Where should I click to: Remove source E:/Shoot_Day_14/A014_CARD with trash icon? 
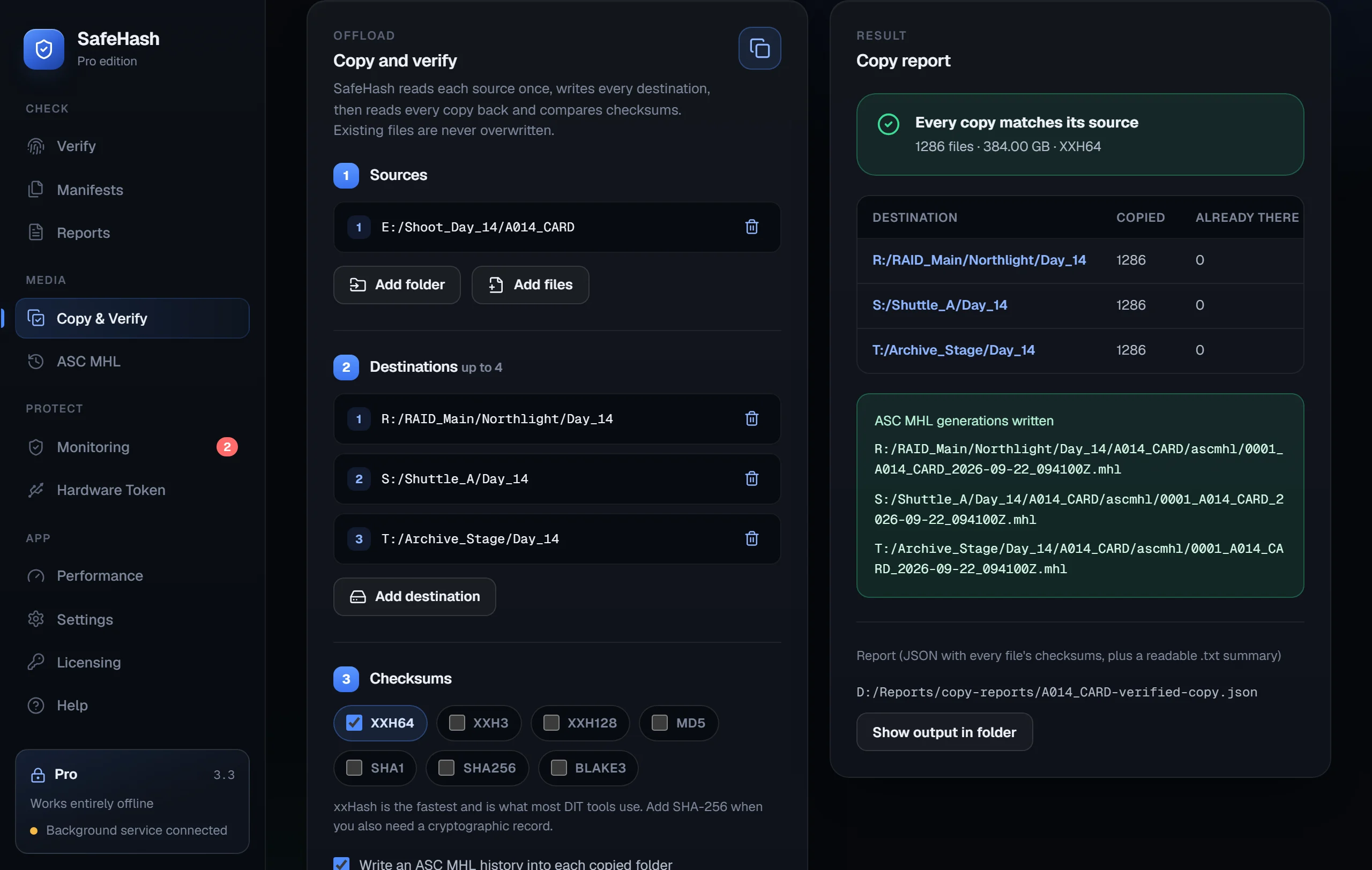point(751,227)
